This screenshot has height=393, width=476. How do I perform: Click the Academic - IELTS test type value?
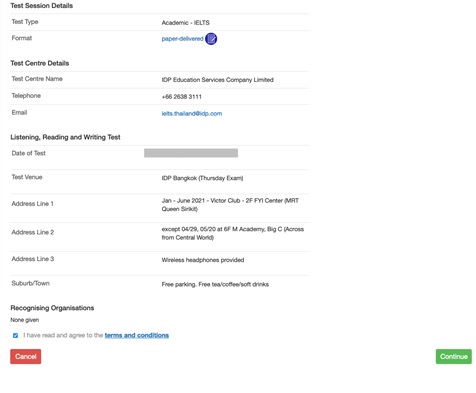pyautogui.click(x=186, y=23)
